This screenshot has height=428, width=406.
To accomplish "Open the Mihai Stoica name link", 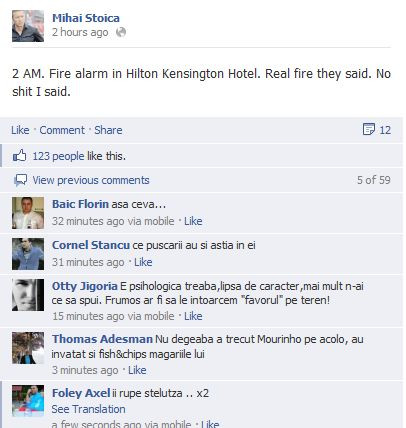I will pos(86,18).
